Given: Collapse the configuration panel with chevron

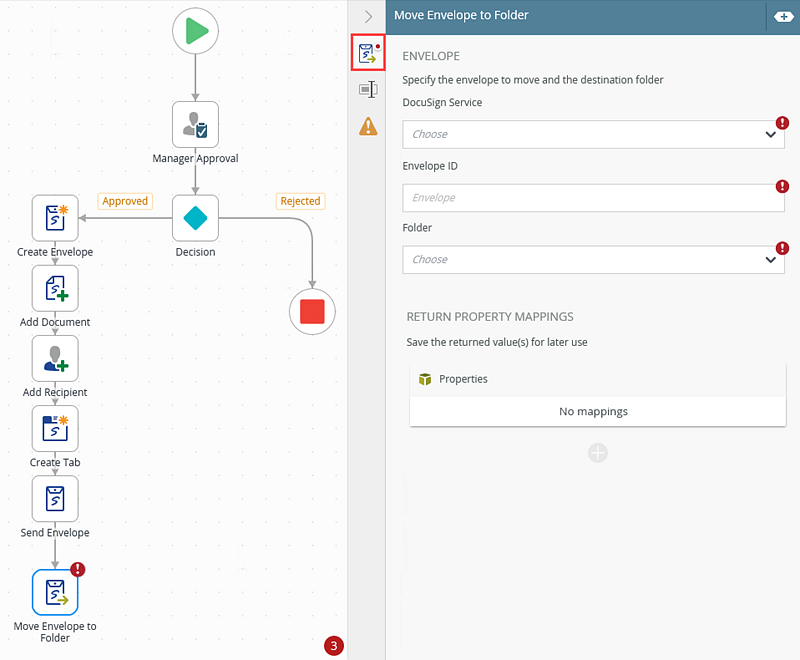Looking at the screenshot, I should (368, 17).
